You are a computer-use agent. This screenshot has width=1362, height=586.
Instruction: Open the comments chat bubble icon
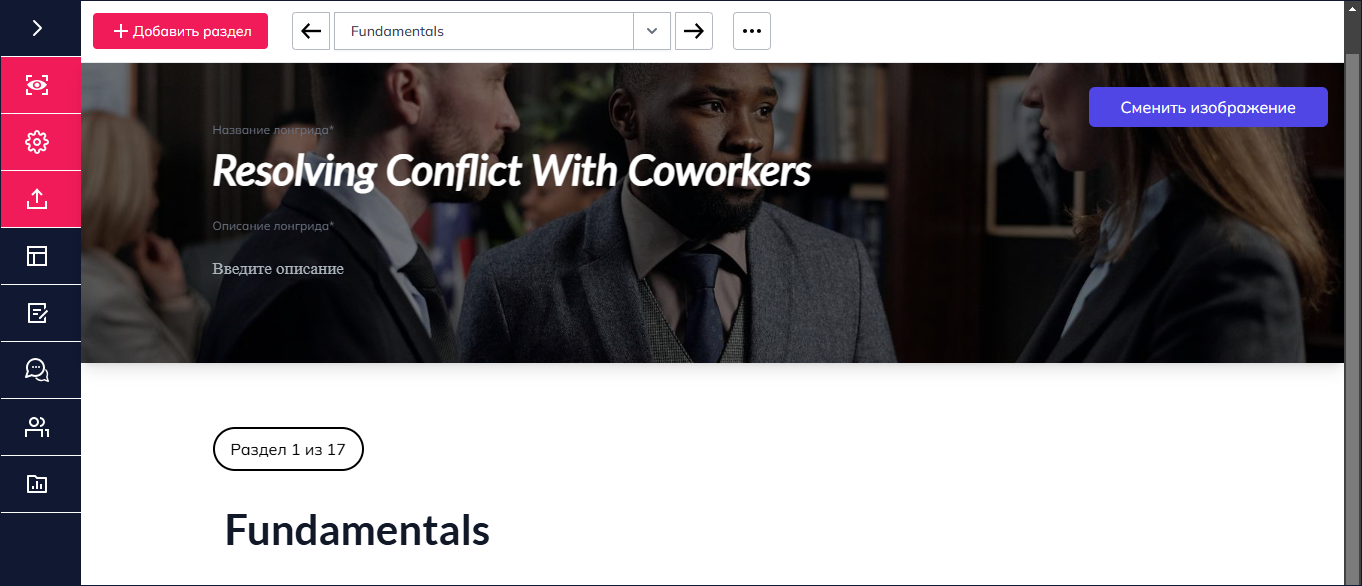click(37, 370)
